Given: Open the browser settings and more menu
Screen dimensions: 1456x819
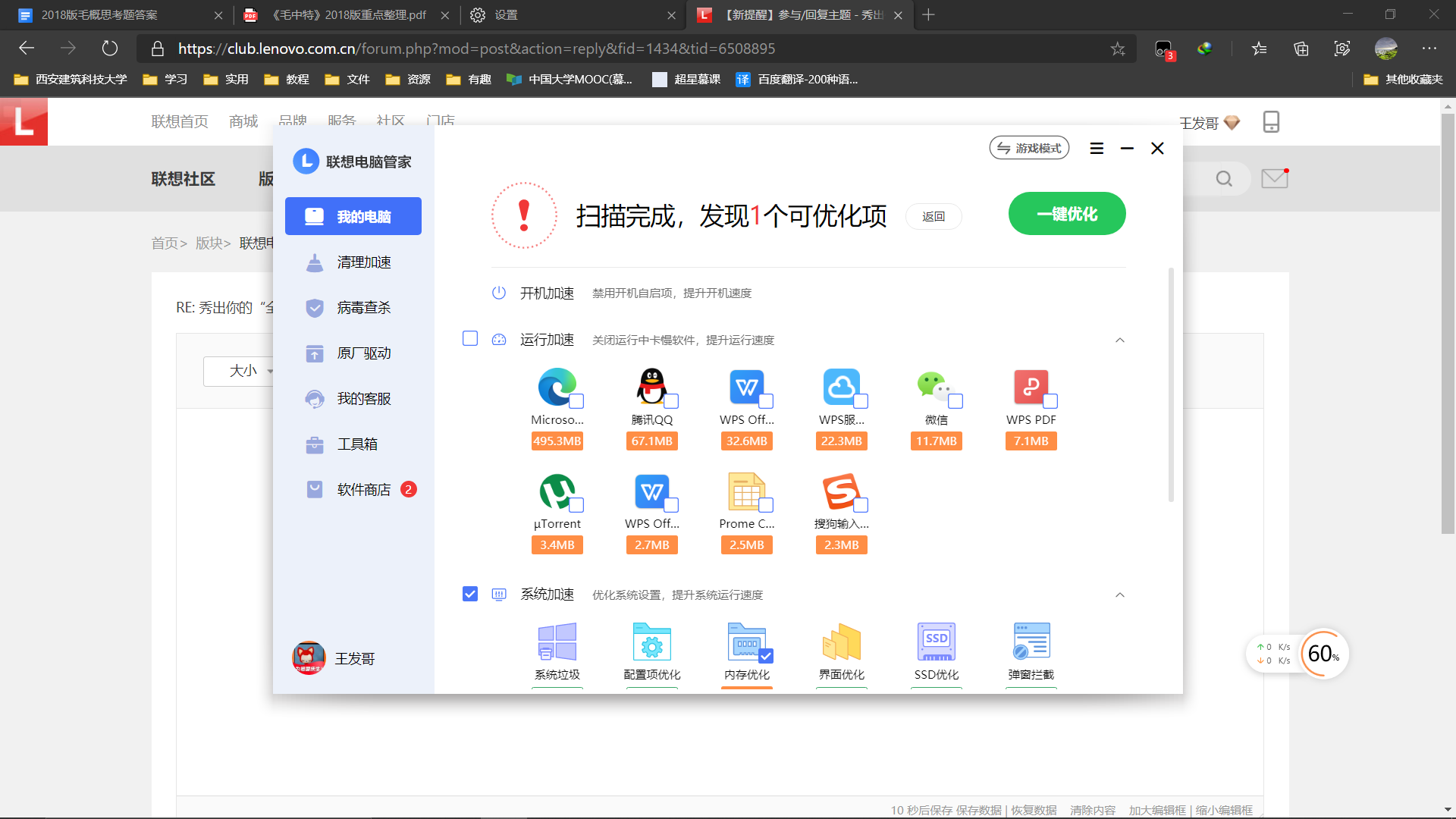Looking at the screenshot, I should point(1429,49).
